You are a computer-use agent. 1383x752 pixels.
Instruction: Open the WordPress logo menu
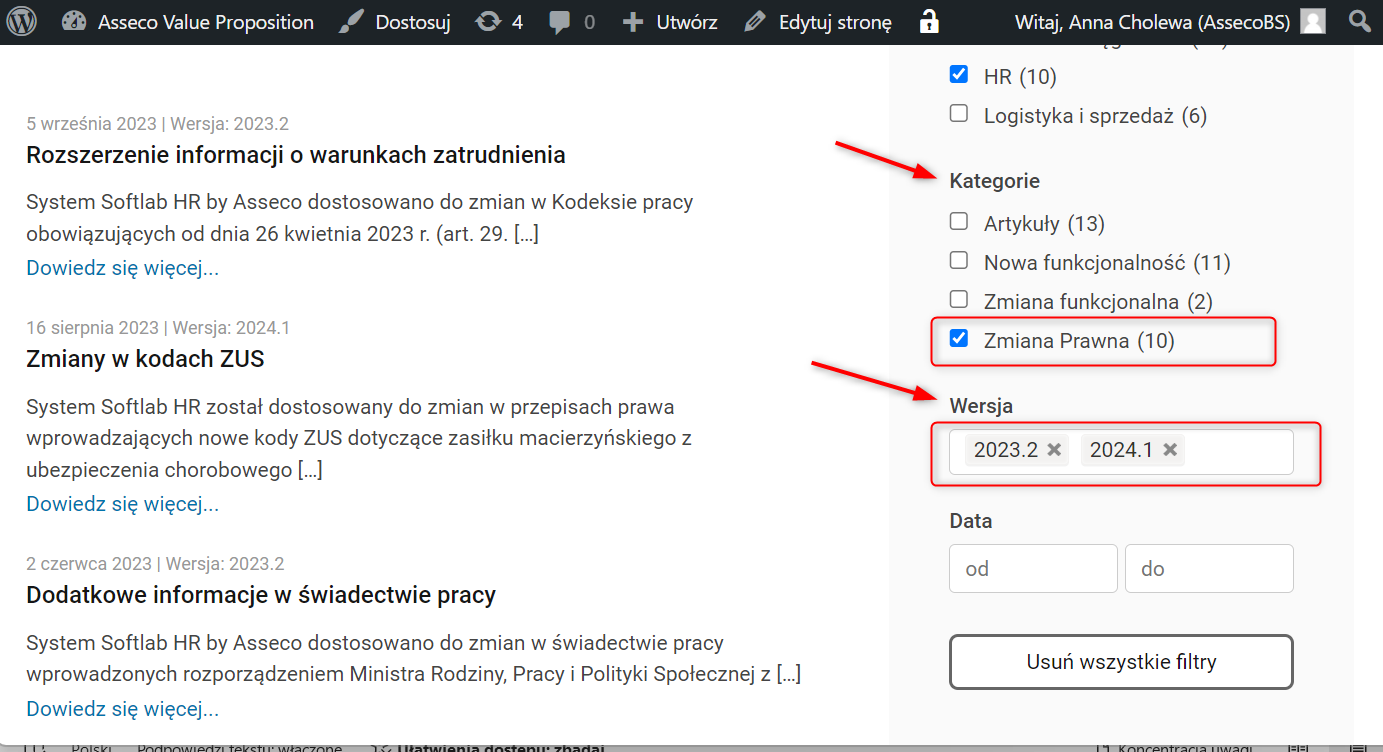pyautogui.click(x=21, y=21)
